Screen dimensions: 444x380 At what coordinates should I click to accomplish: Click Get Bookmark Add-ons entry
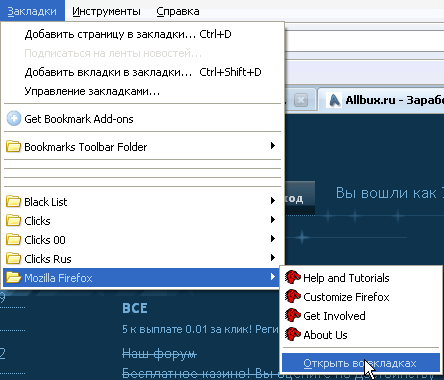tap(143, 119)
